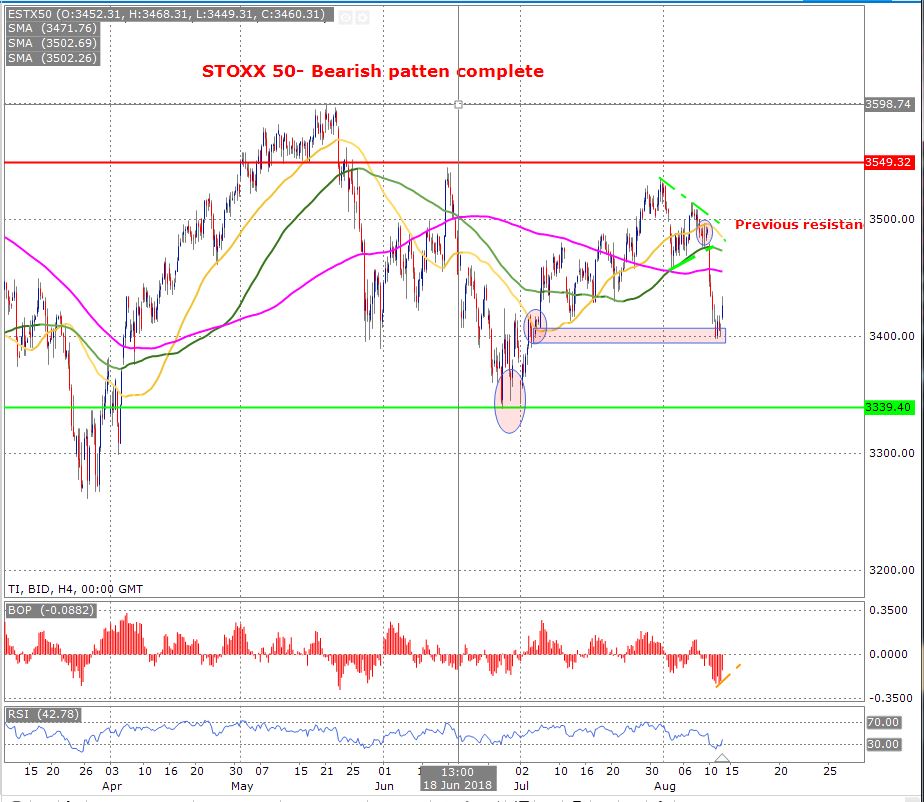This screenshot has height=802, width=924.
Task: Click the first faint icon after the OHLC label
Action: 345,18
